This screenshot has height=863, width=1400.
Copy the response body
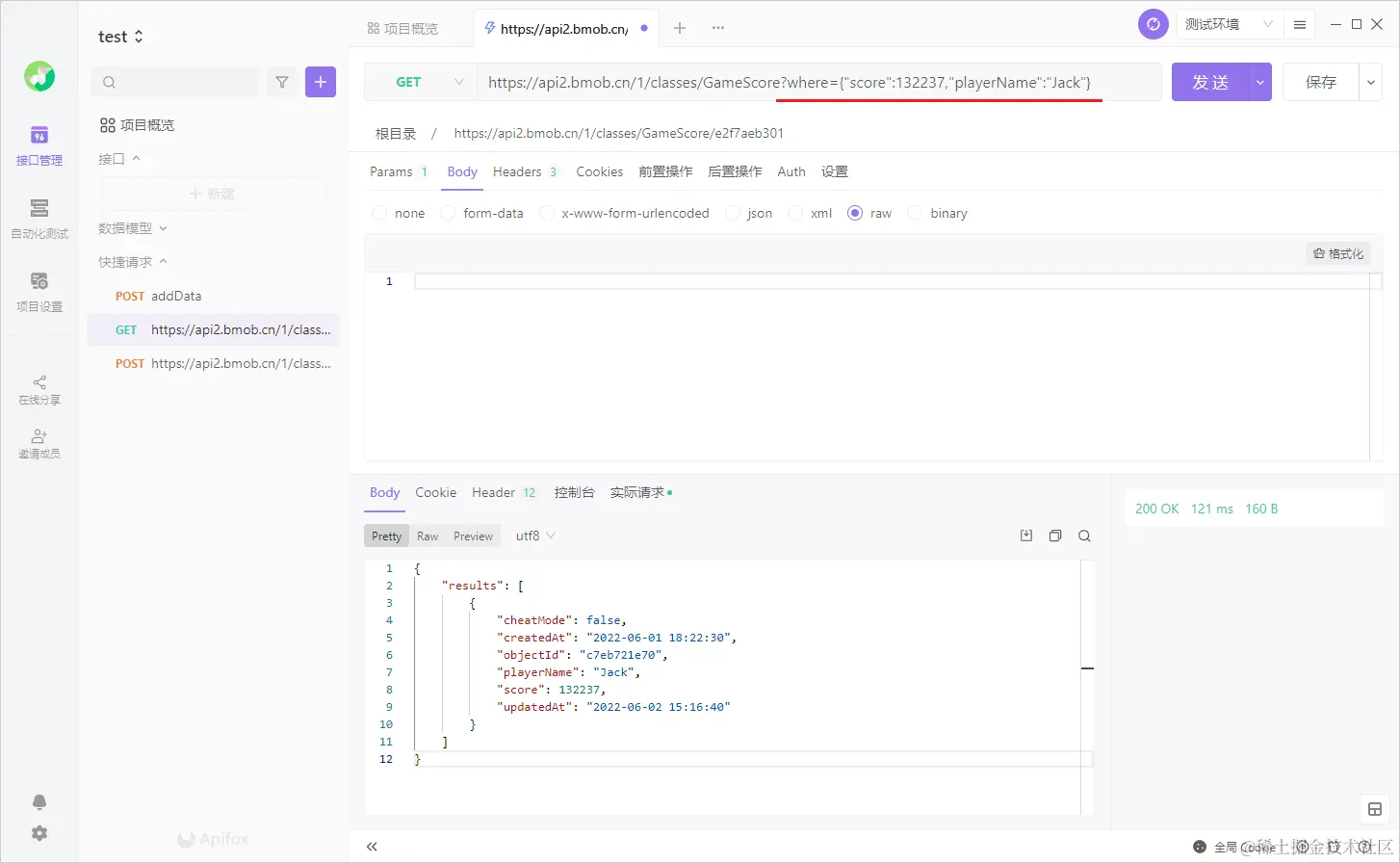pos(1055,536)
